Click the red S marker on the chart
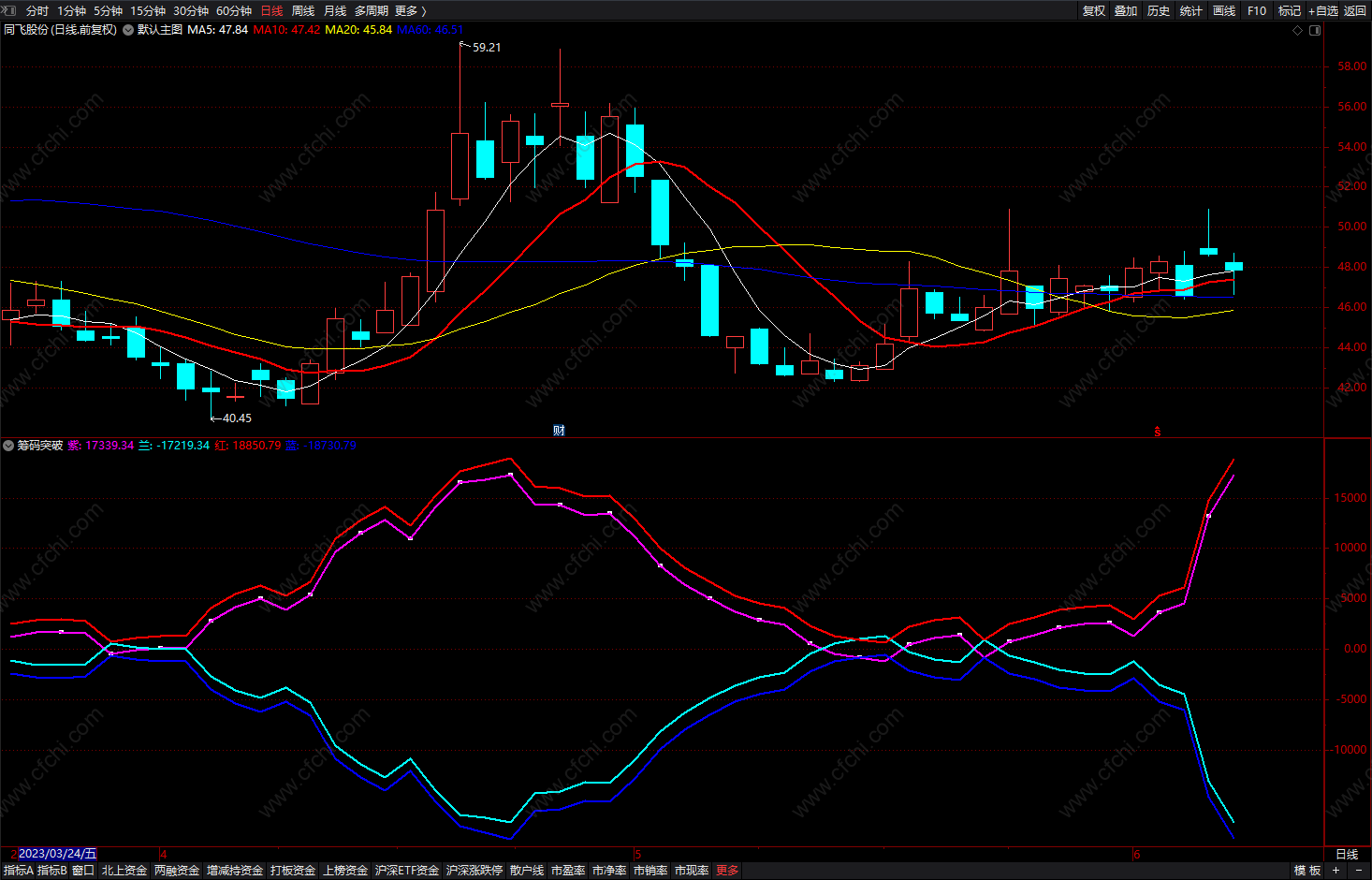 point(1158,432)
